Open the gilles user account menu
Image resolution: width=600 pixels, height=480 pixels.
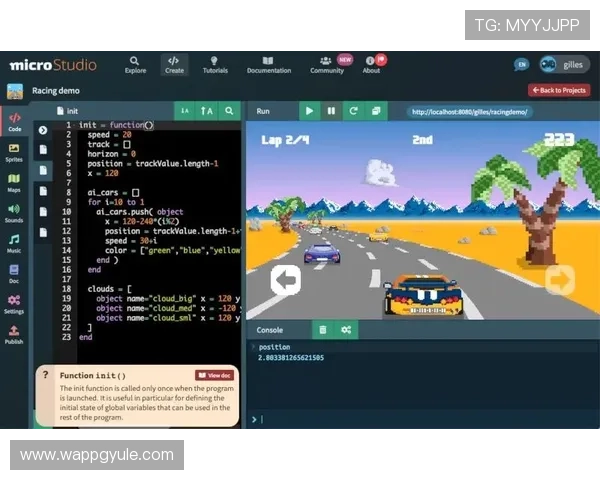[x=562, y=64]
